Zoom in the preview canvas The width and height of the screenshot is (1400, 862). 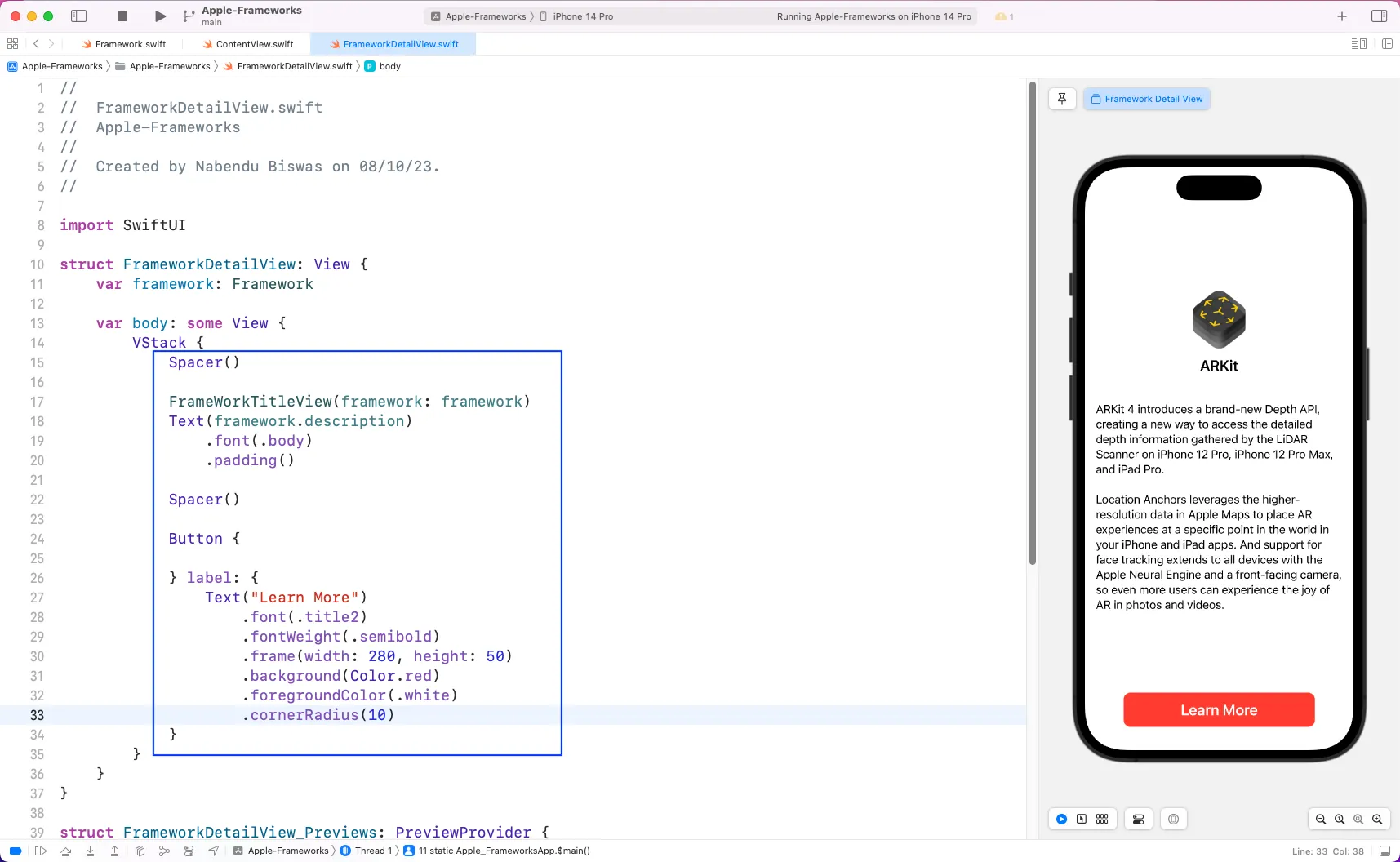point(1377,819)
